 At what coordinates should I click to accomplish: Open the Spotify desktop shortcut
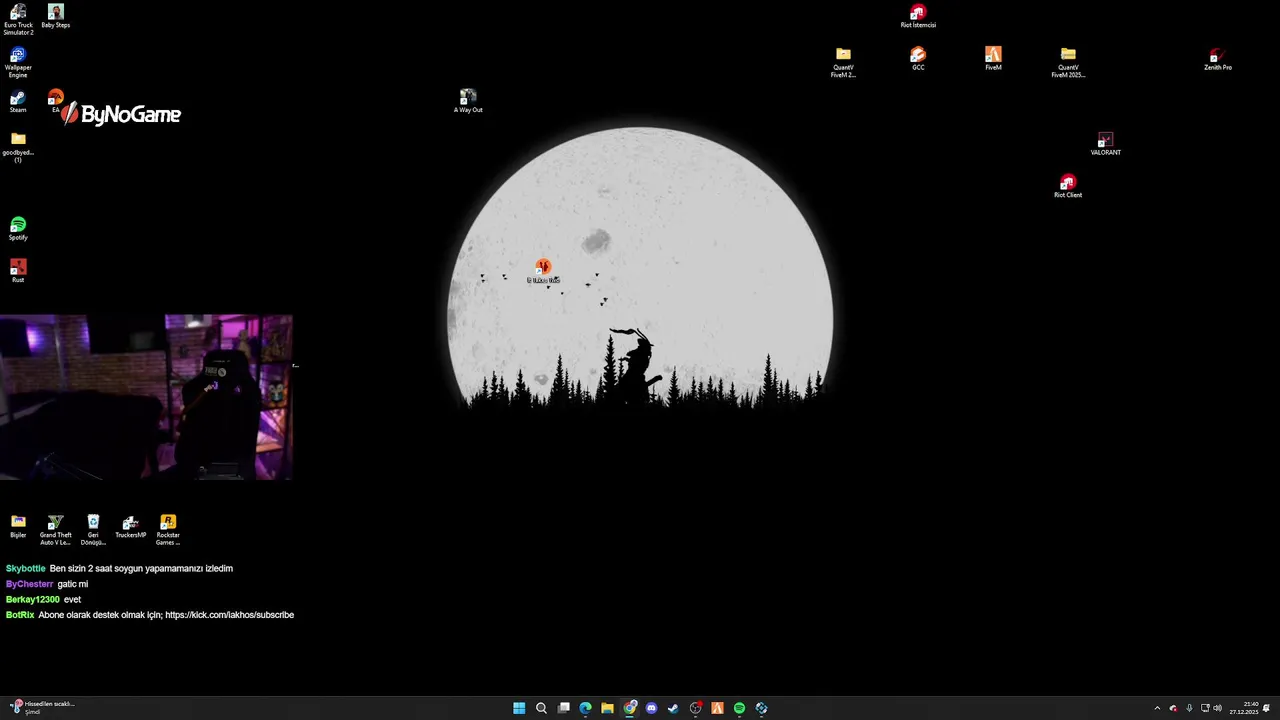pos(18,229)
